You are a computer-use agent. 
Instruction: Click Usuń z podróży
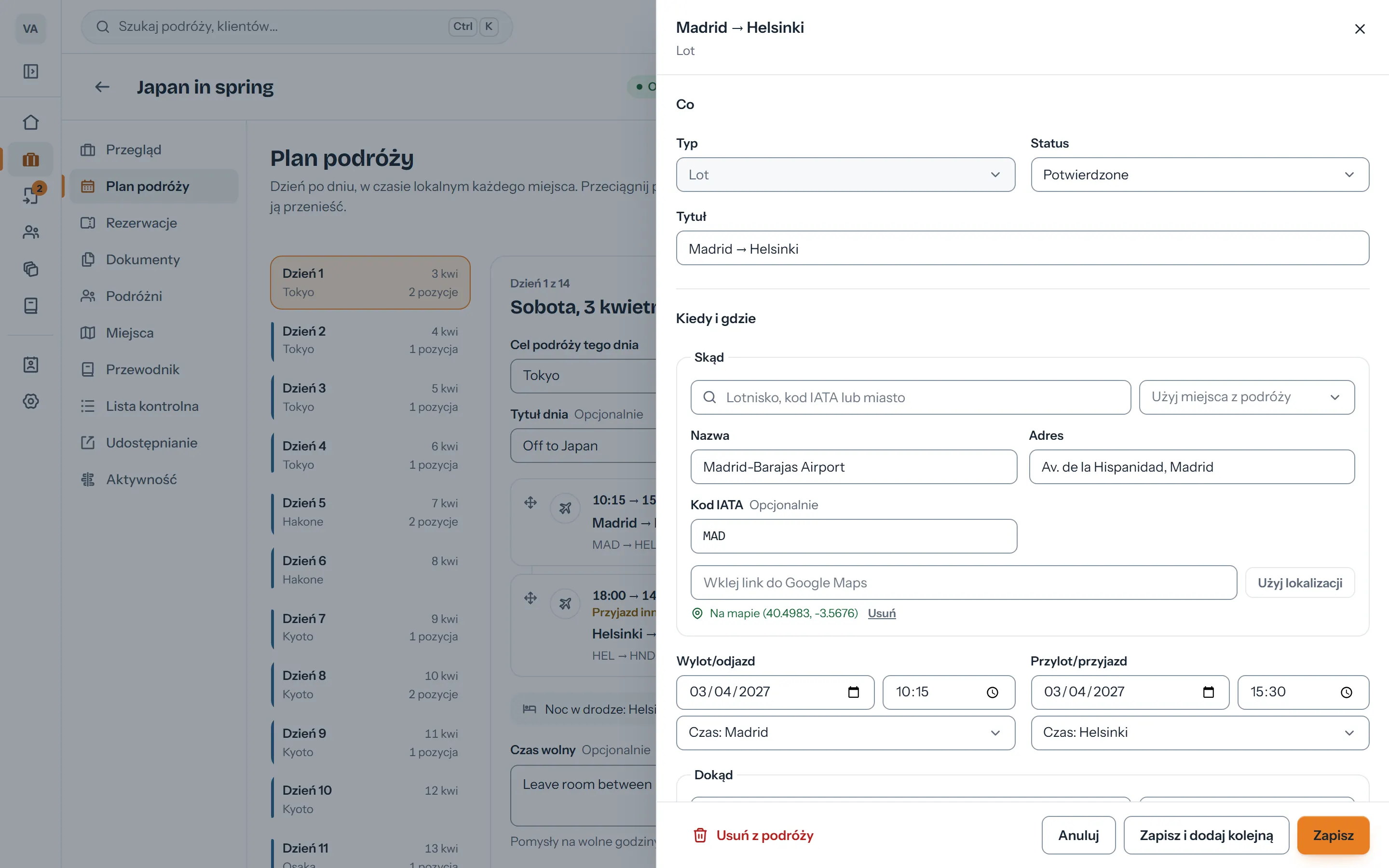click(753, 835)
